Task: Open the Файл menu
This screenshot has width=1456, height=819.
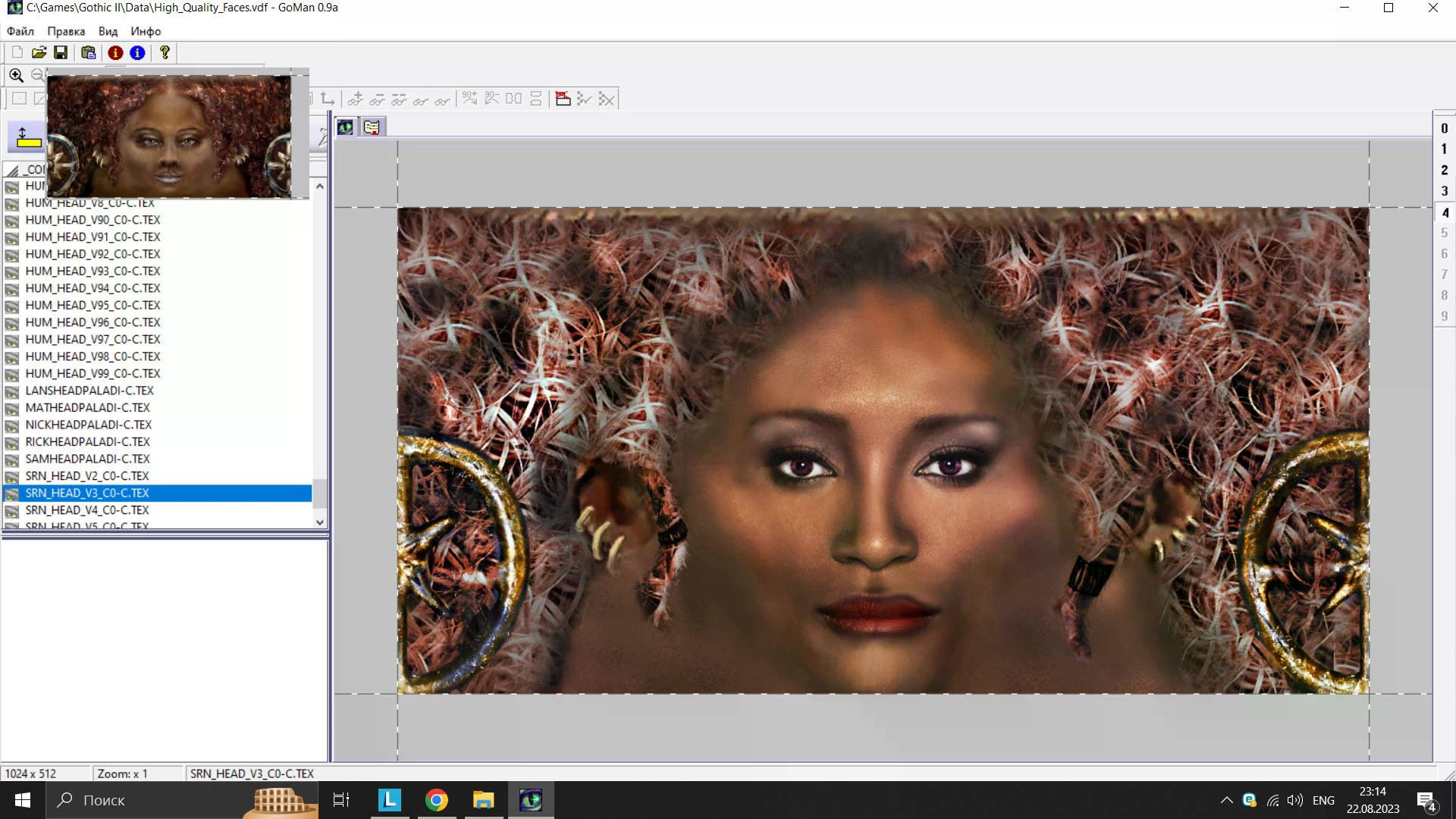Action: click(20, 31)
